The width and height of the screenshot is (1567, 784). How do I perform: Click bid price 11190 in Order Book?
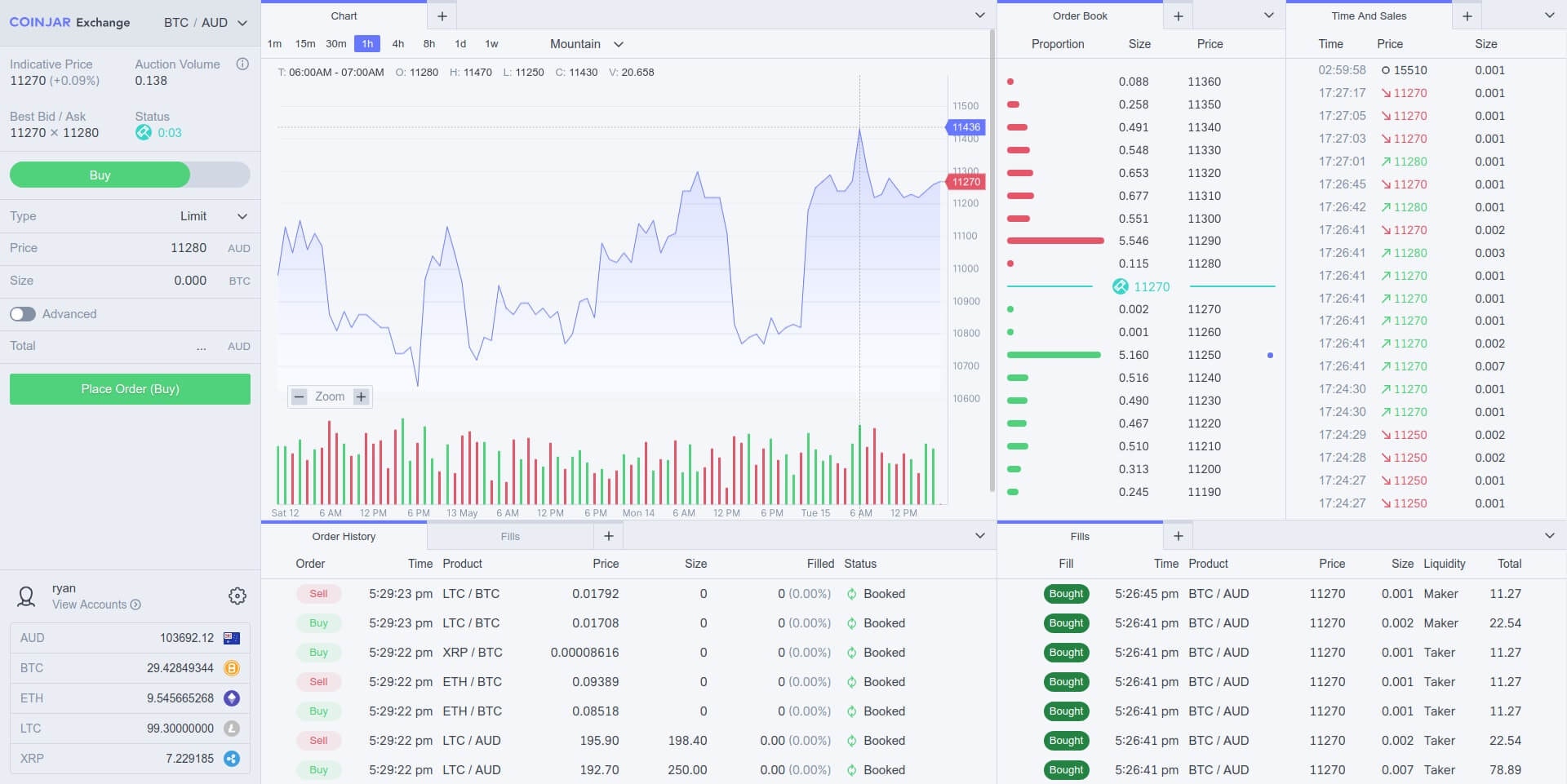pyautogui.click(x=1204, y=492)
